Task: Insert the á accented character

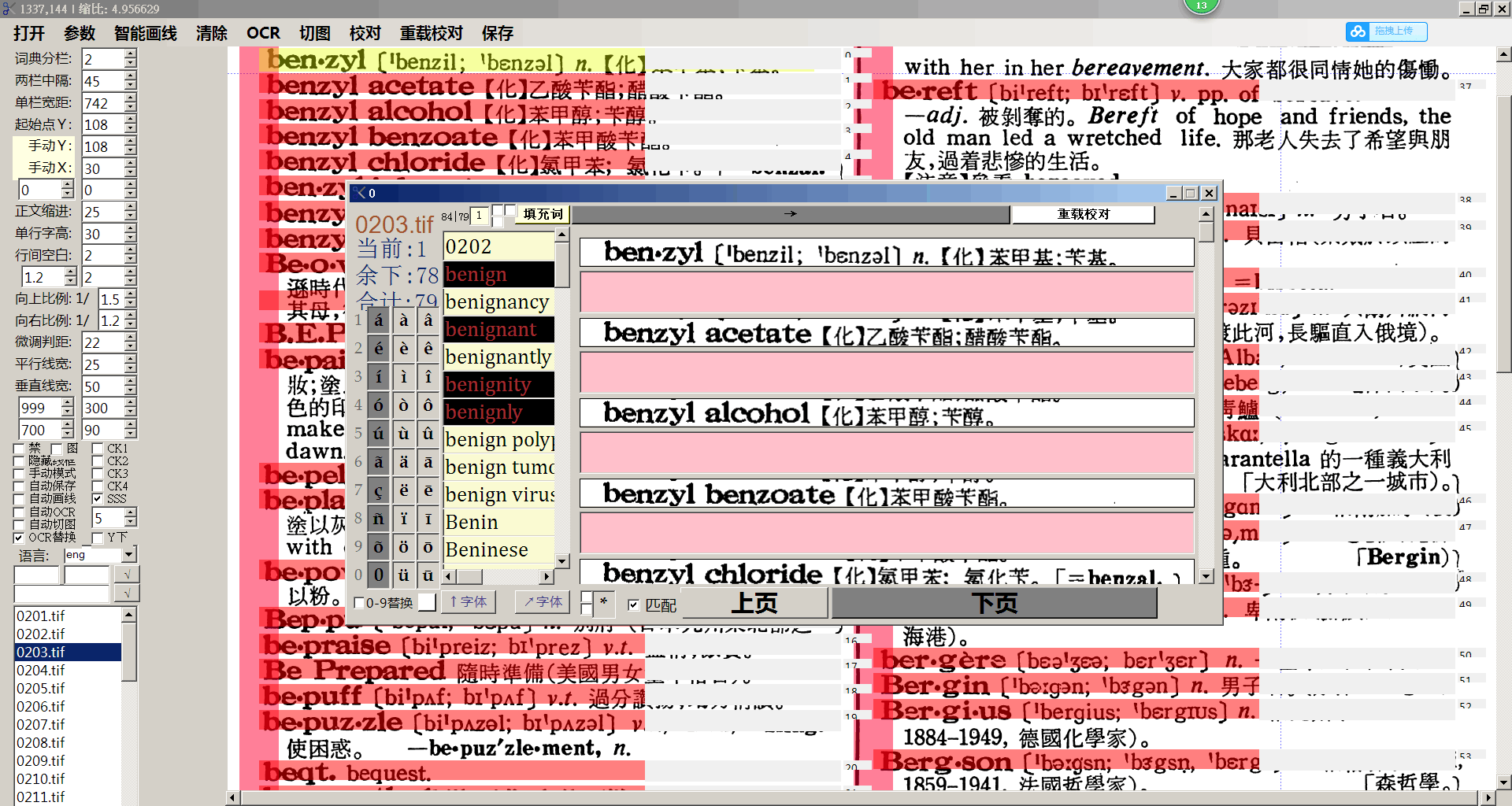Action: coord(379,320)
